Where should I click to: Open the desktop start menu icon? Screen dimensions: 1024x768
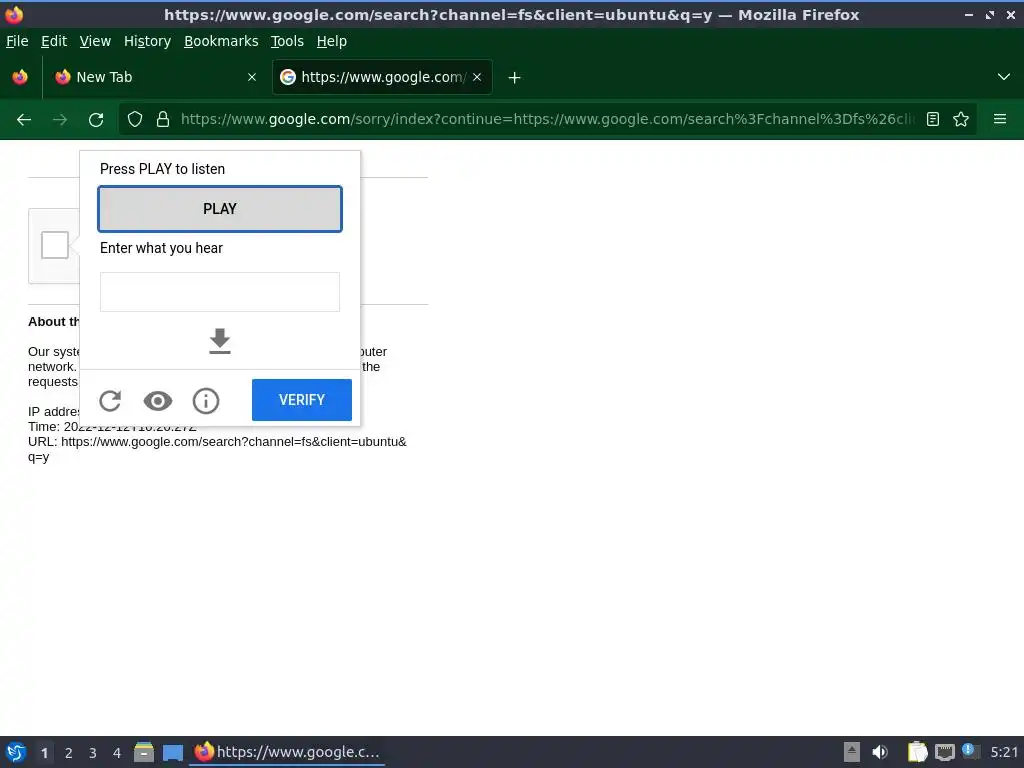point(16,752)
